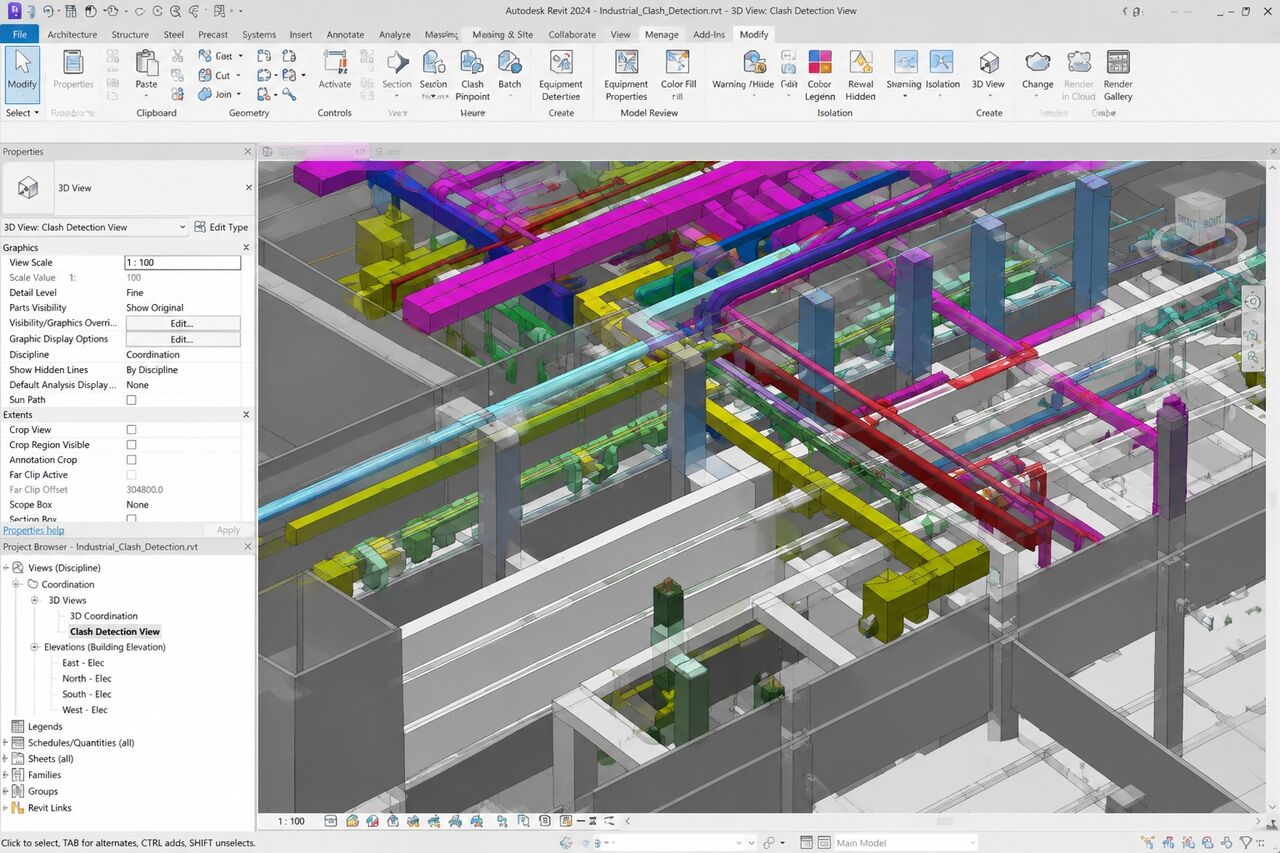Enable the Crop View checkbox

point(131,430)
